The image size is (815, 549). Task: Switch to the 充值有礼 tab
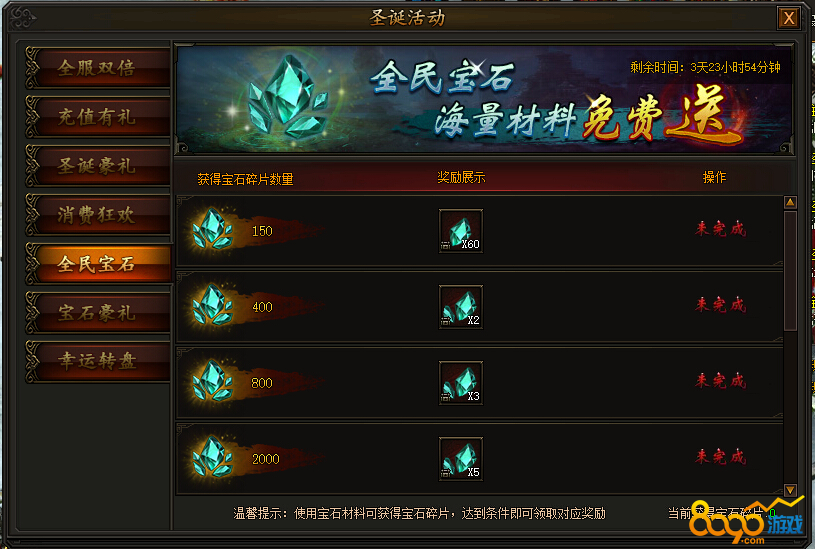click(x=98, y=117)
